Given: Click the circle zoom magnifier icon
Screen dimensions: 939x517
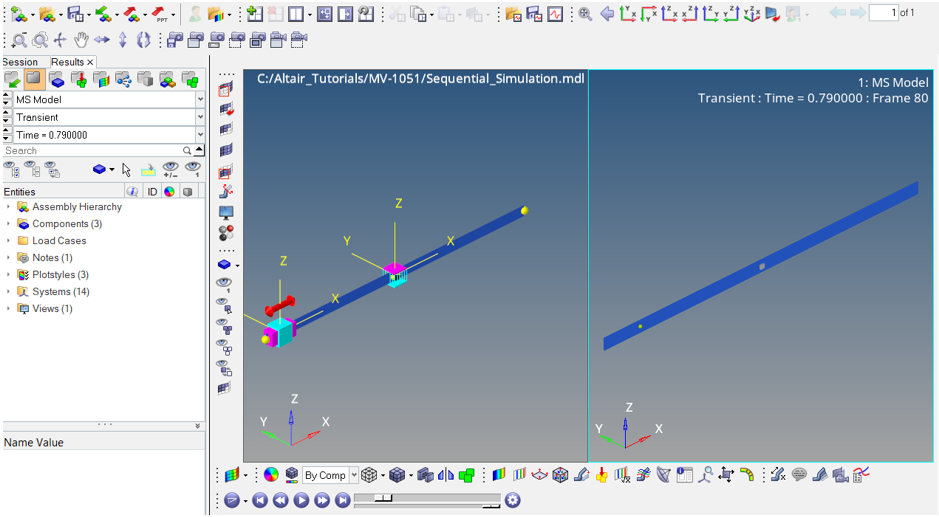Looking at the screenshot, I should coord(40,41).
